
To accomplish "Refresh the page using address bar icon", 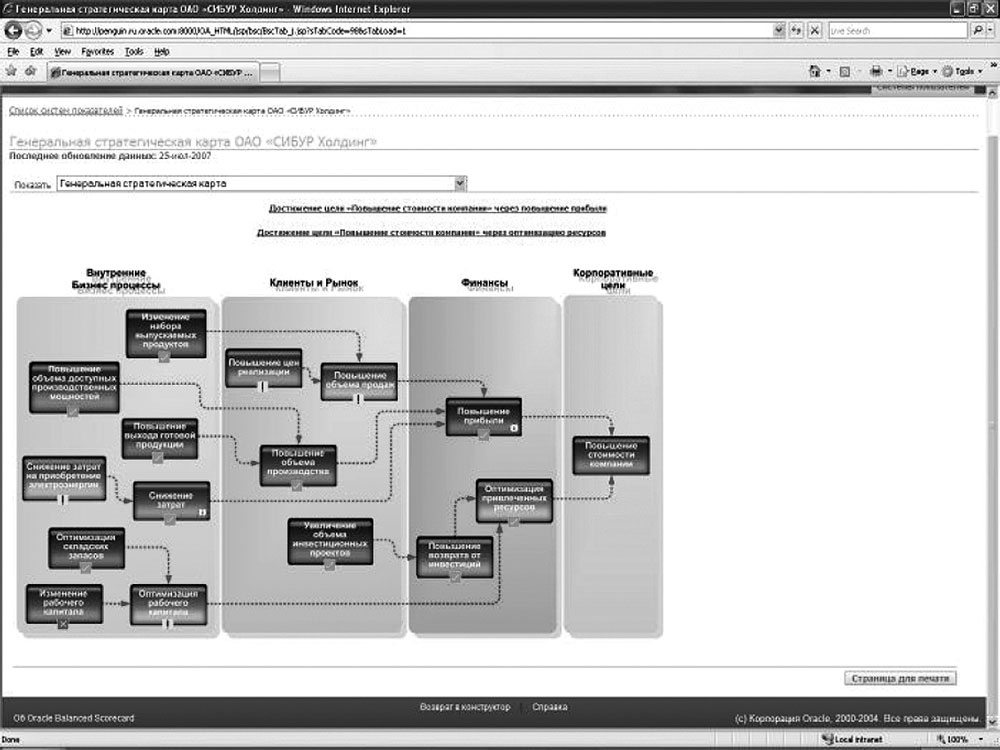I will click(796, 30).
